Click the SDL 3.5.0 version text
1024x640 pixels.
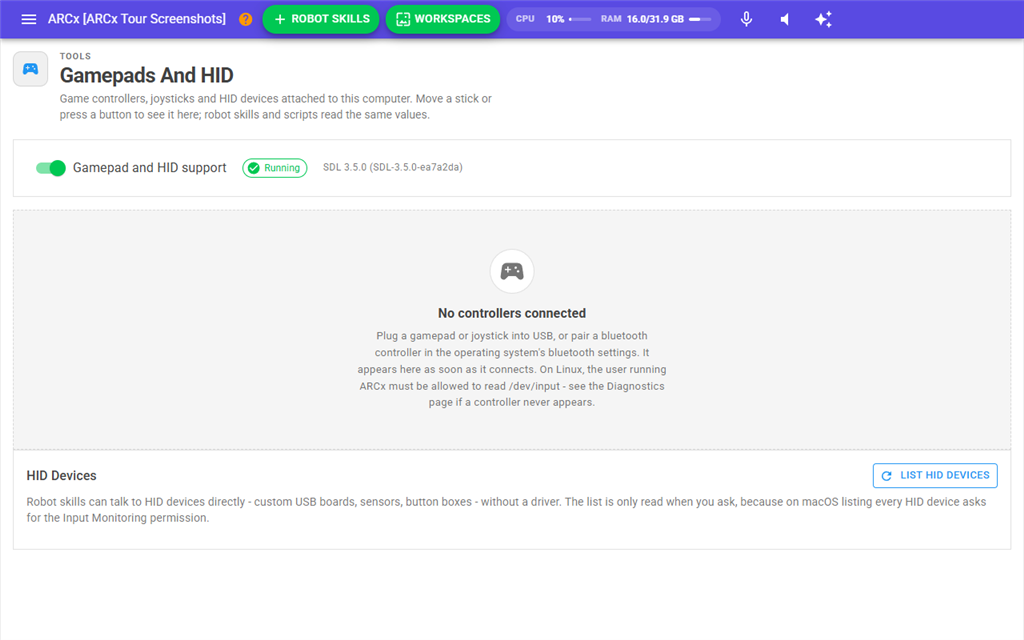(x=392, y=167)
